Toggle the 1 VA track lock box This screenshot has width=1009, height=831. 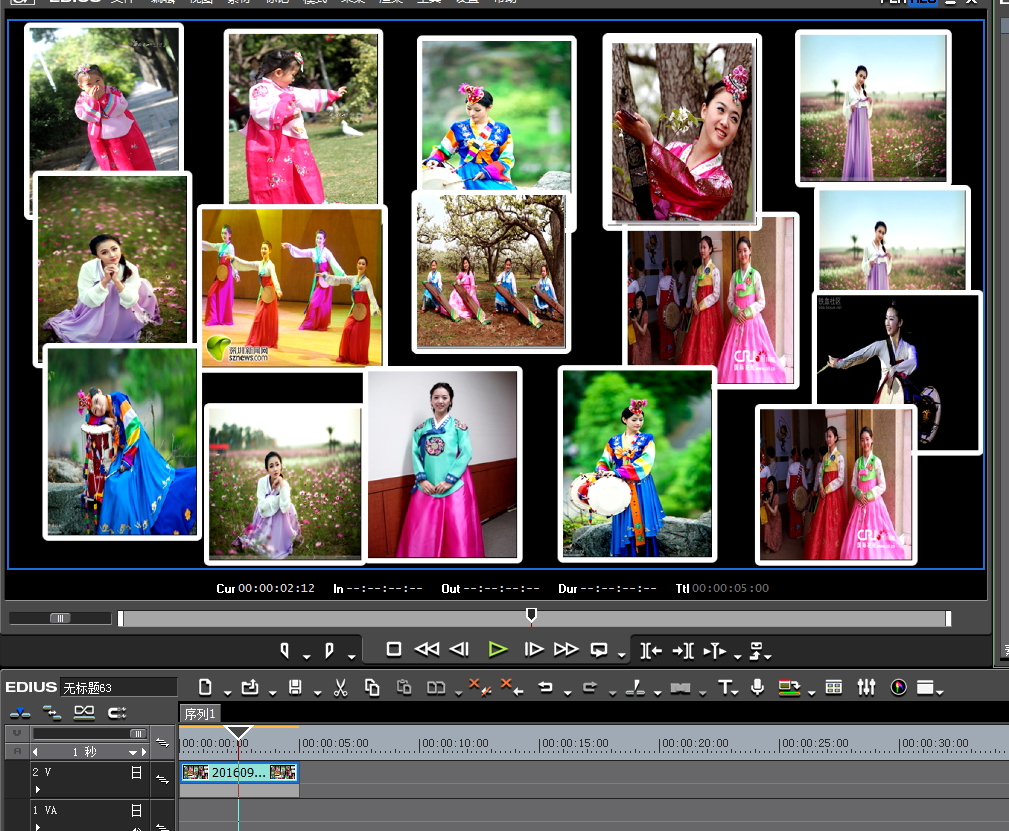(136, 811)
